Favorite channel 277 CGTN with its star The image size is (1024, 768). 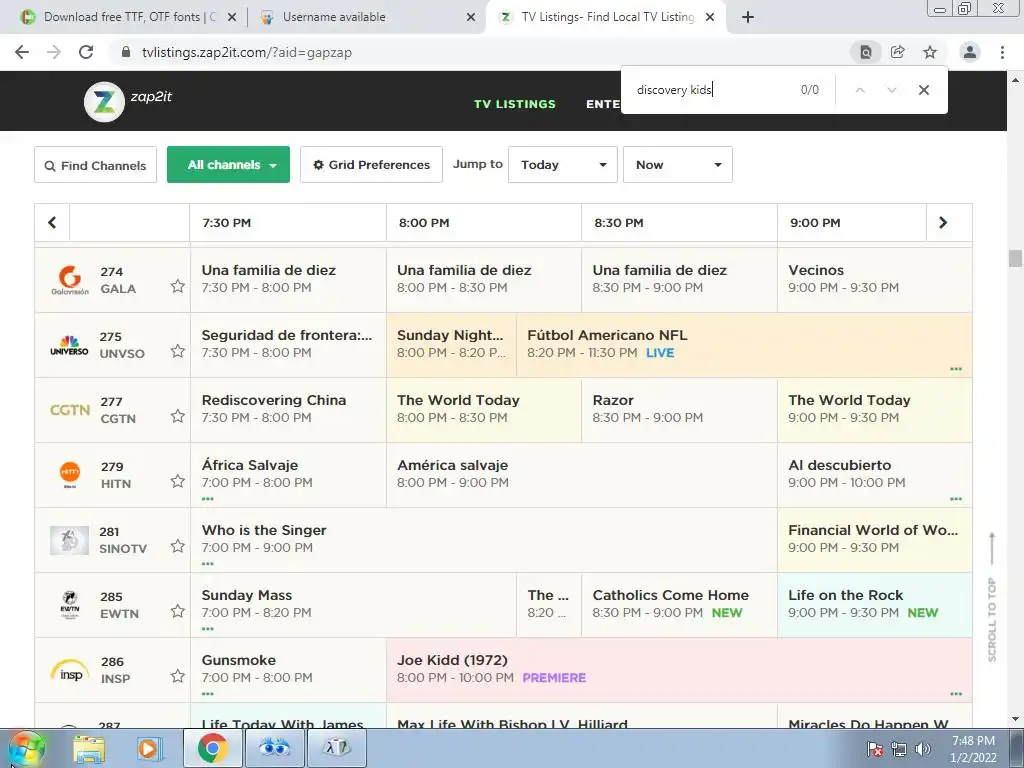point(177,416)
